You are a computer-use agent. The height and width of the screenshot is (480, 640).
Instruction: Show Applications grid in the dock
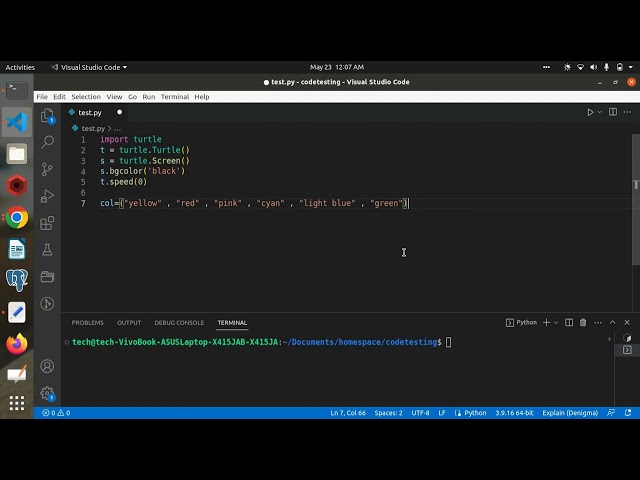pyautogui.click(x=17, y=403)
